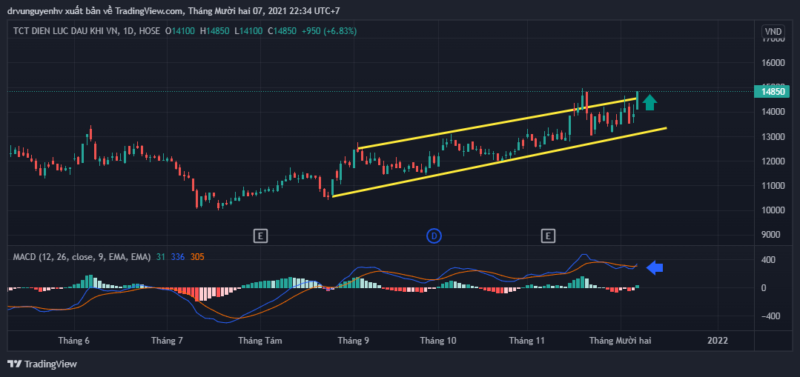Click the 12000 price axis label
800x377 pixels.
[x=772, y=161]
